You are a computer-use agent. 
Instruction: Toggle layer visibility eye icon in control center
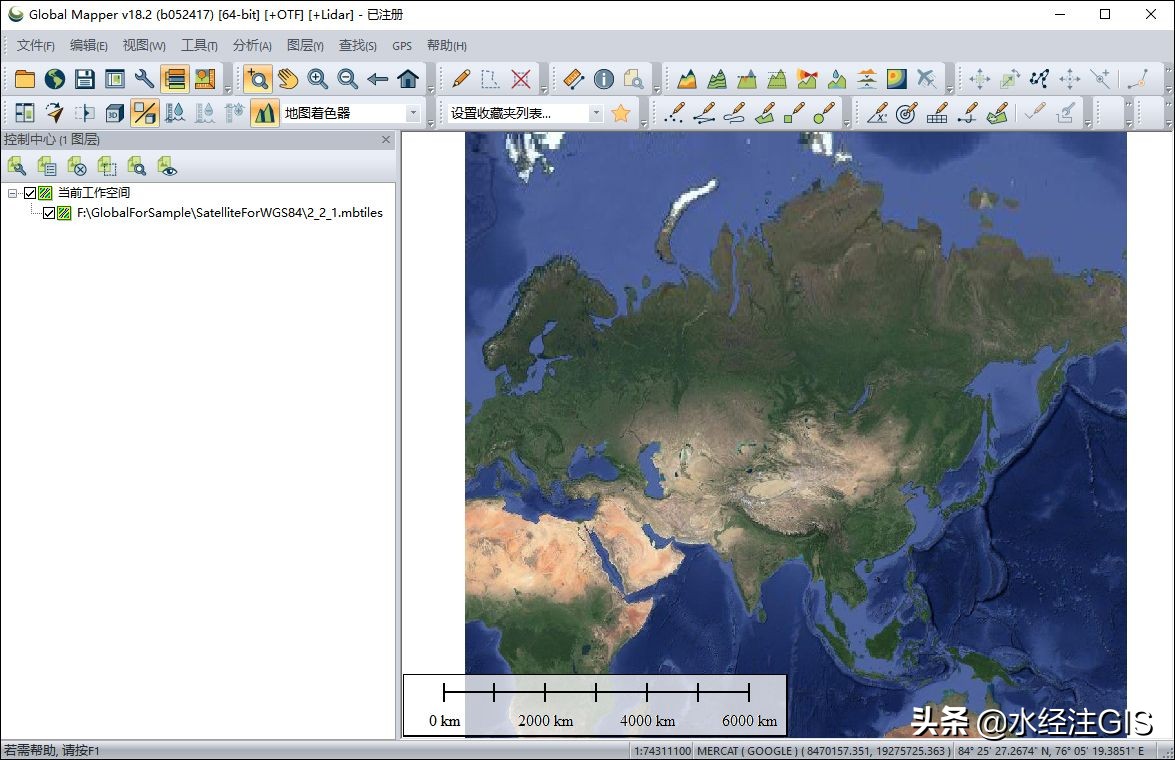pyautogui.click(x=167, y=167)
